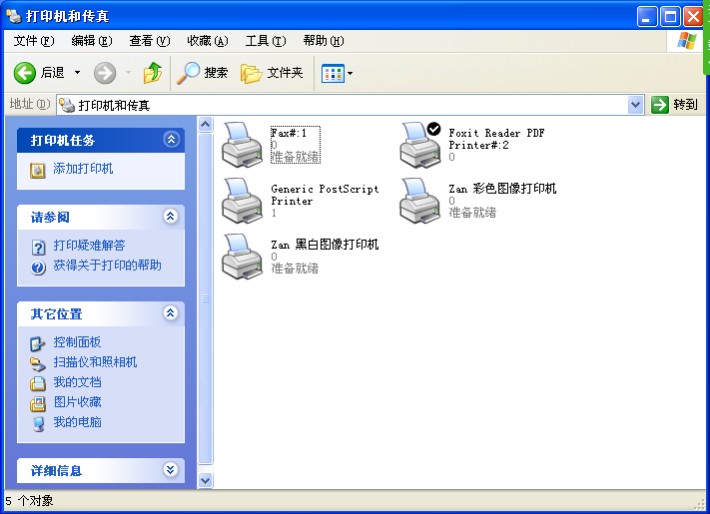The width and height of the screenshot is (710, 514).
Task: Click the 转到 go button
Action: pos(675,105)
